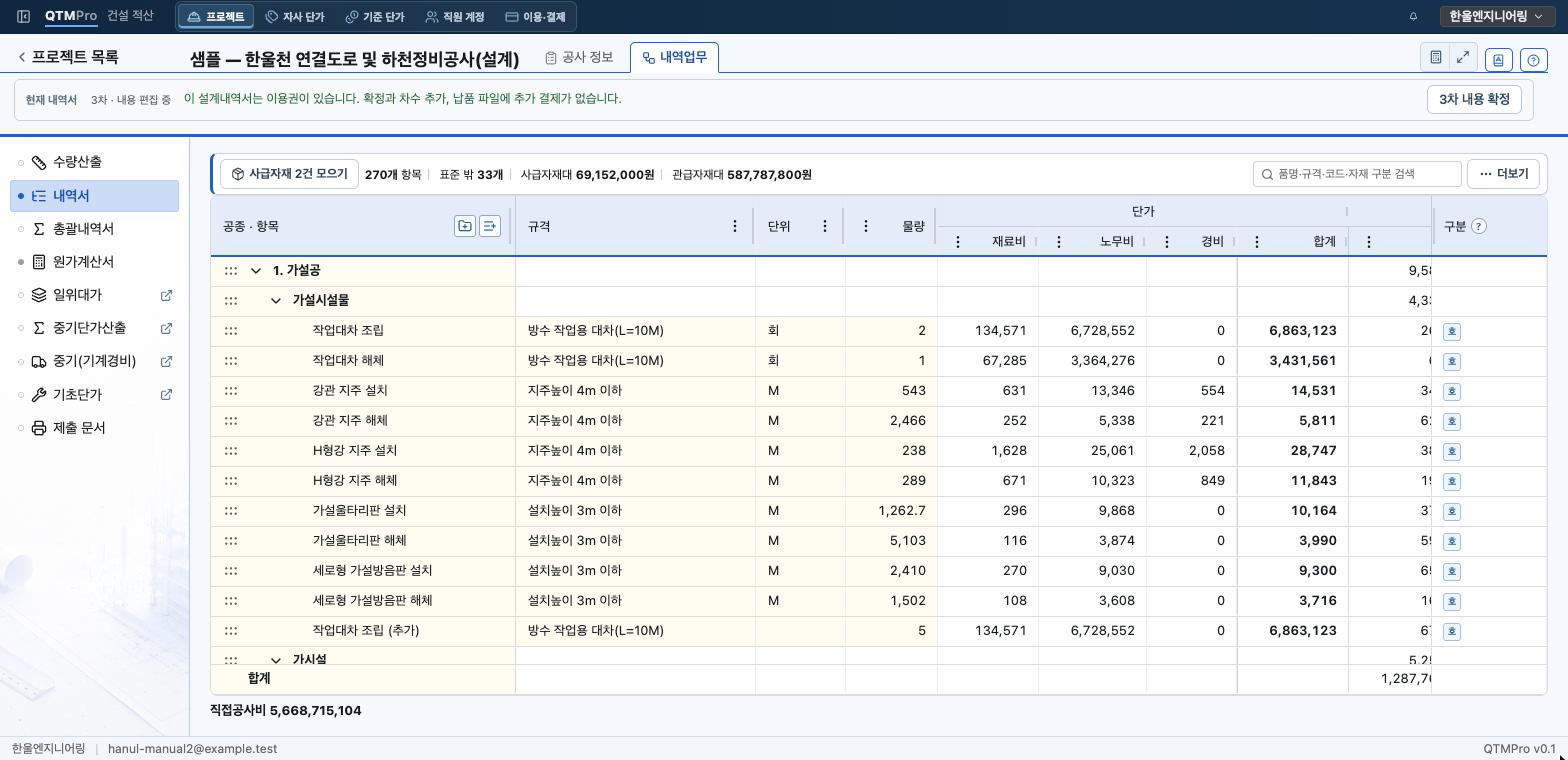Click the add folder icon in 공종·항목 header

click(x=465, y=226)
